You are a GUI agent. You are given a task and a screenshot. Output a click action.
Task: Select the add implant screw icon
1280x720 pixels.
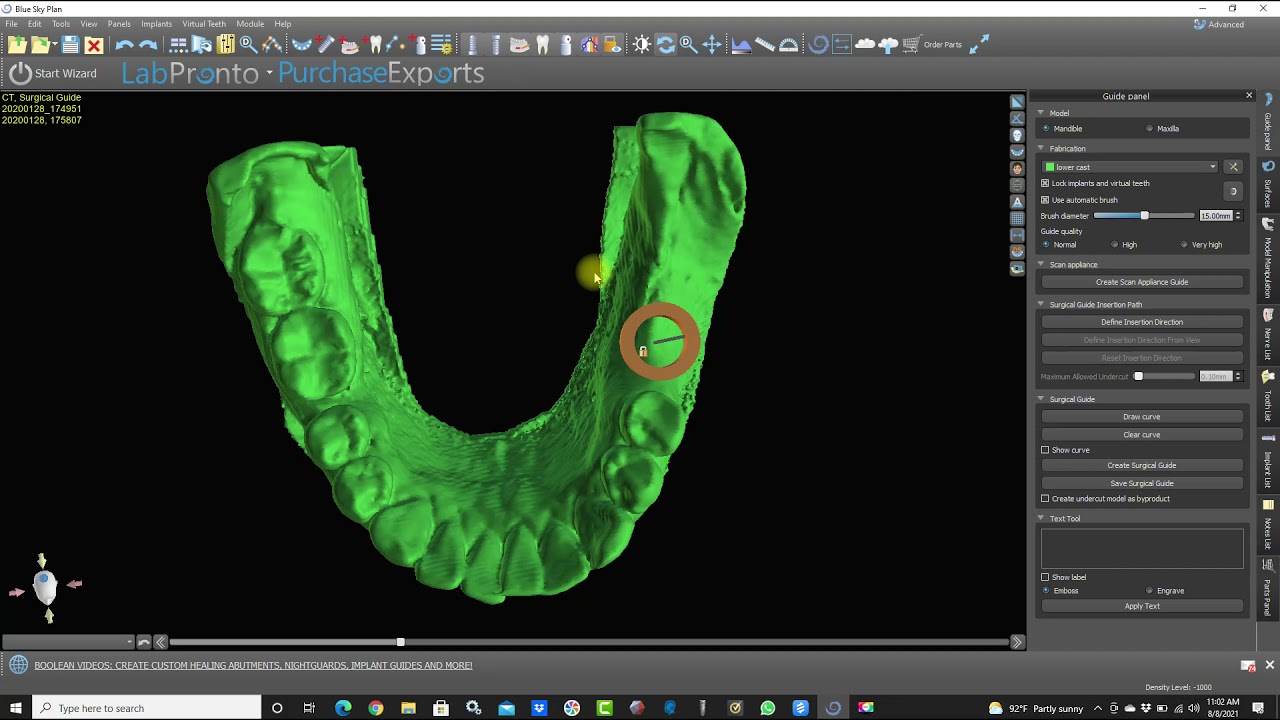point(326,45)
